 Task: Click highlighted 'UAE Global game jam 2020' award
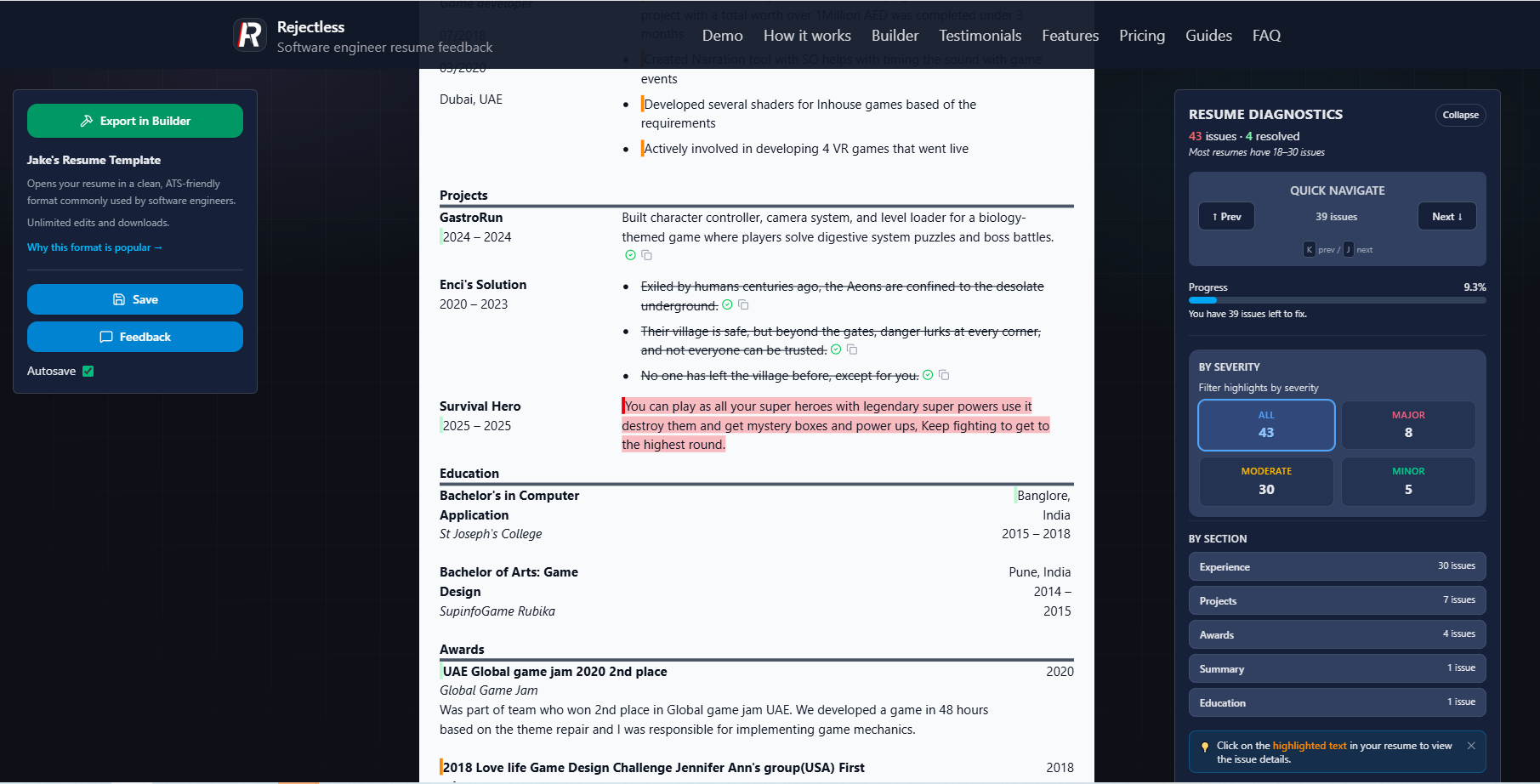[554, 672]
